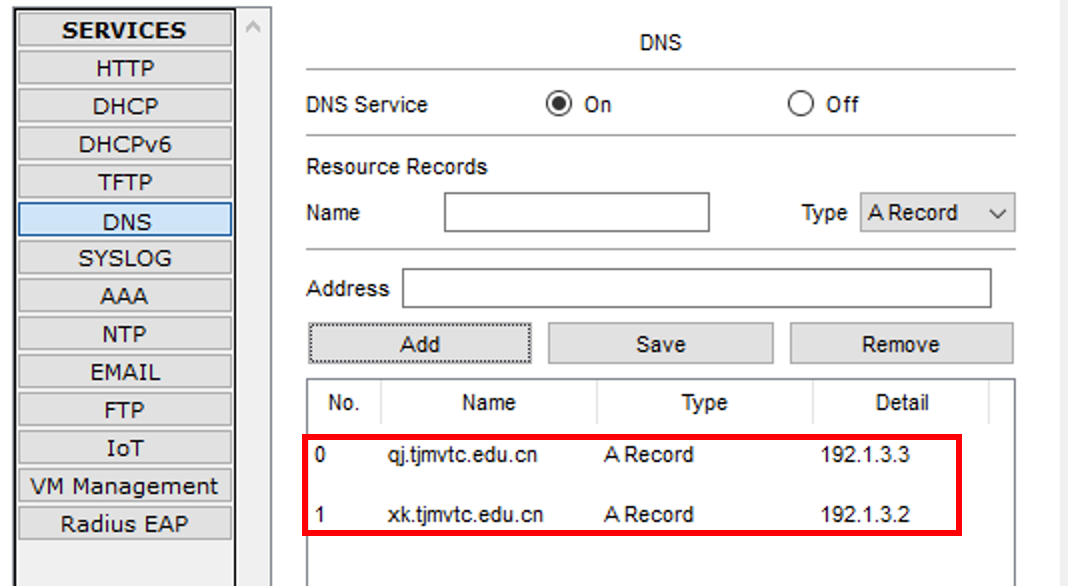The height and width of the screenshot is (586, 1068).
Task: Open the SYSLOG service panel
Action: [x=125, y=258]
